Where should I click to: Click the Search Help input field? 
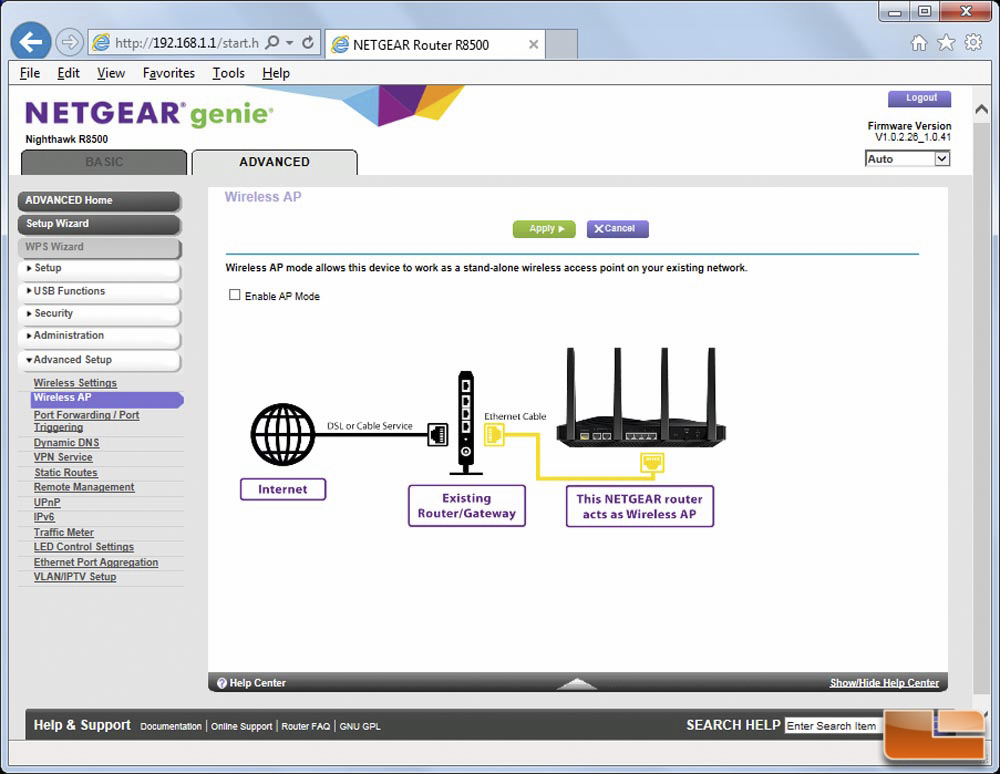point(835,726)
